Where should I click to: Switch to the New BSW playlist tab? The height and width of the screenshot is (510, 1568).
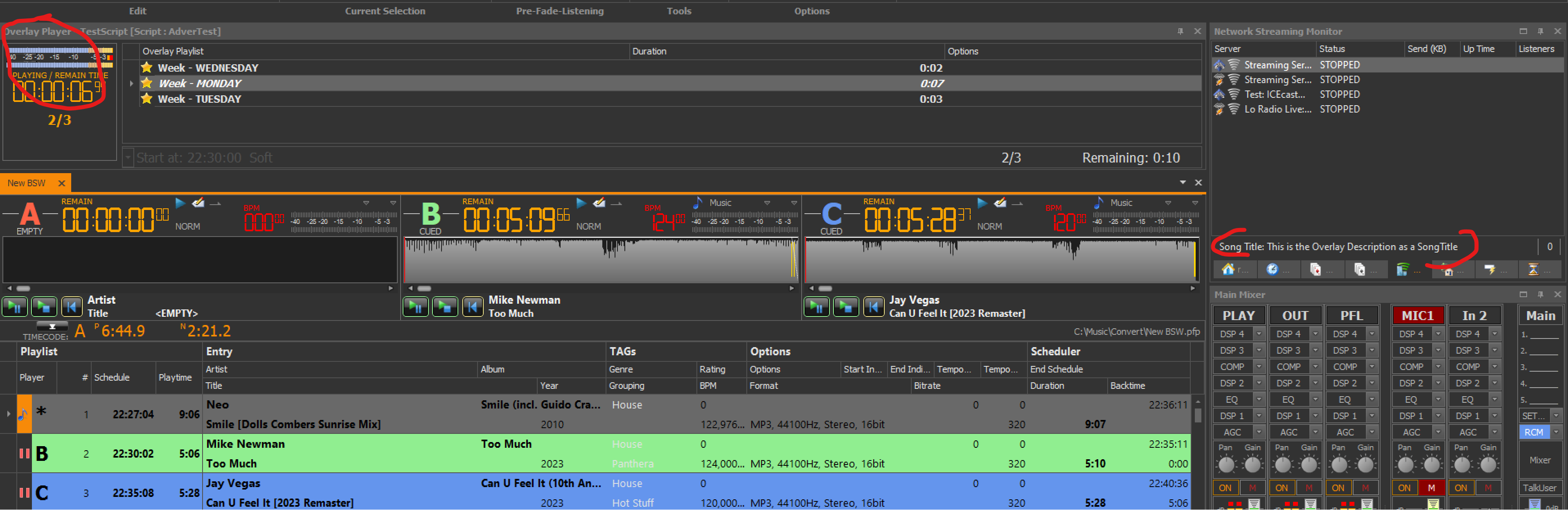27,183
